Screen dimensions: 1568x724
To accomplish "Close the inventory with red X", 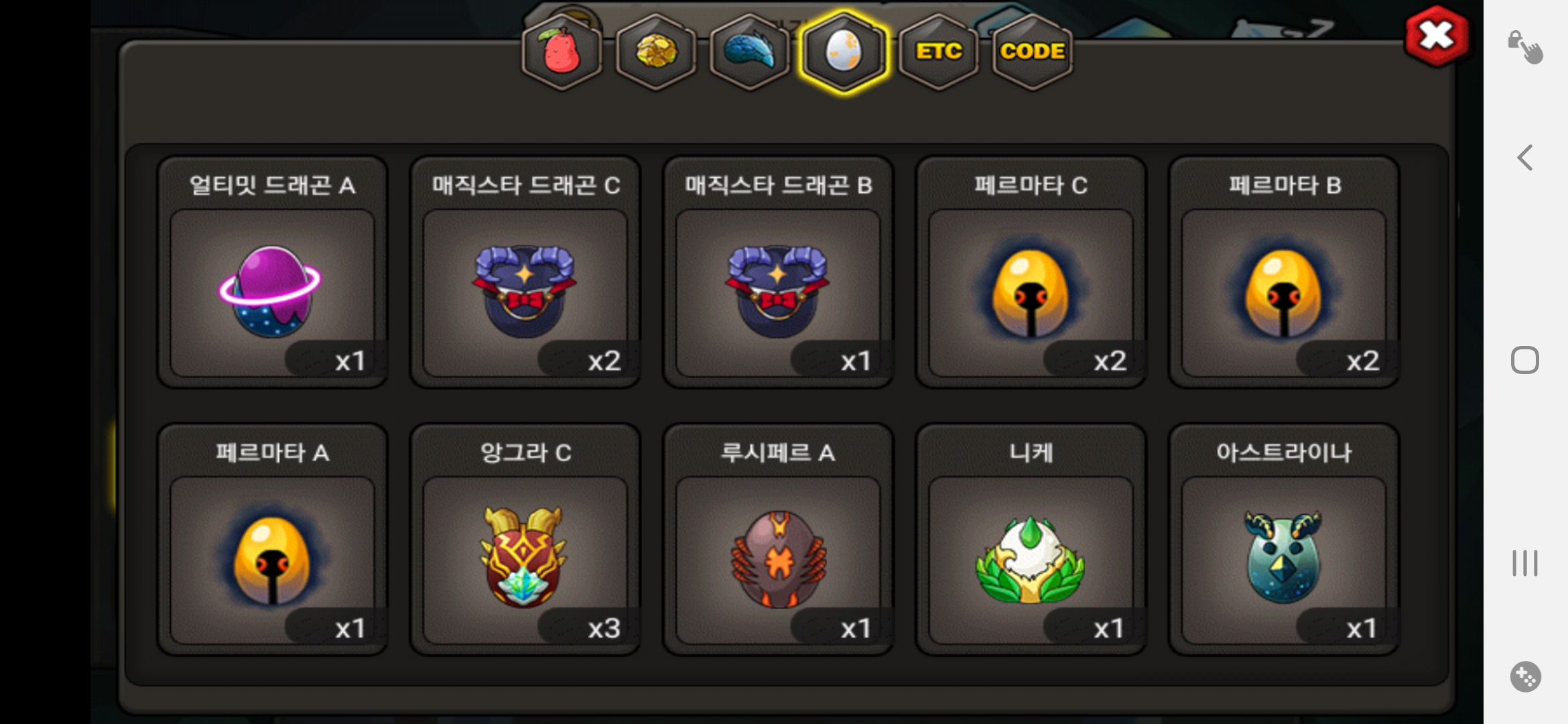I will tap(1437, 36).
